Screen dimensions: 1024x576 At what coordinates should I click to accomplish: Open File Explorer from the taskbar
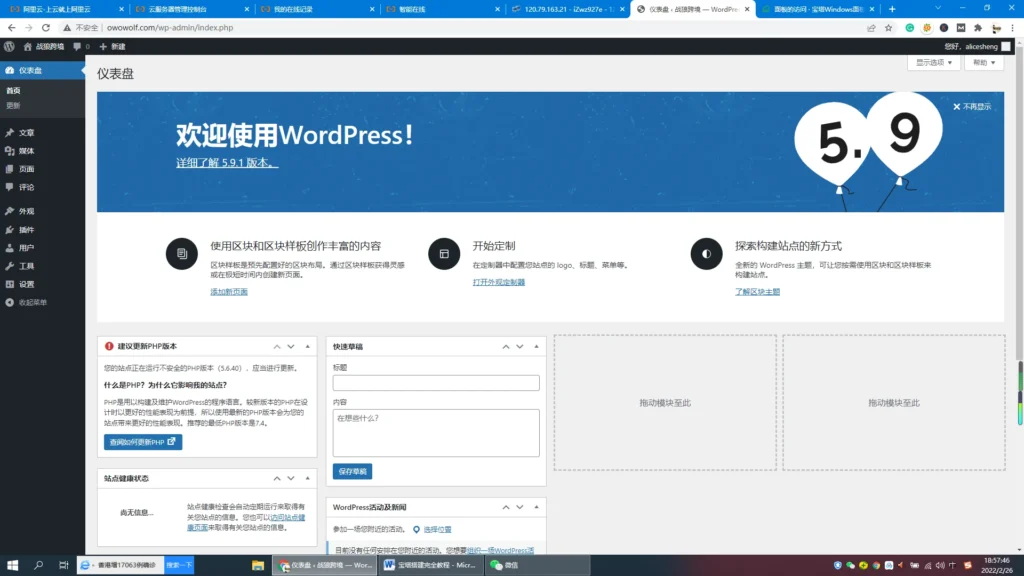click(x=258, y=566)
